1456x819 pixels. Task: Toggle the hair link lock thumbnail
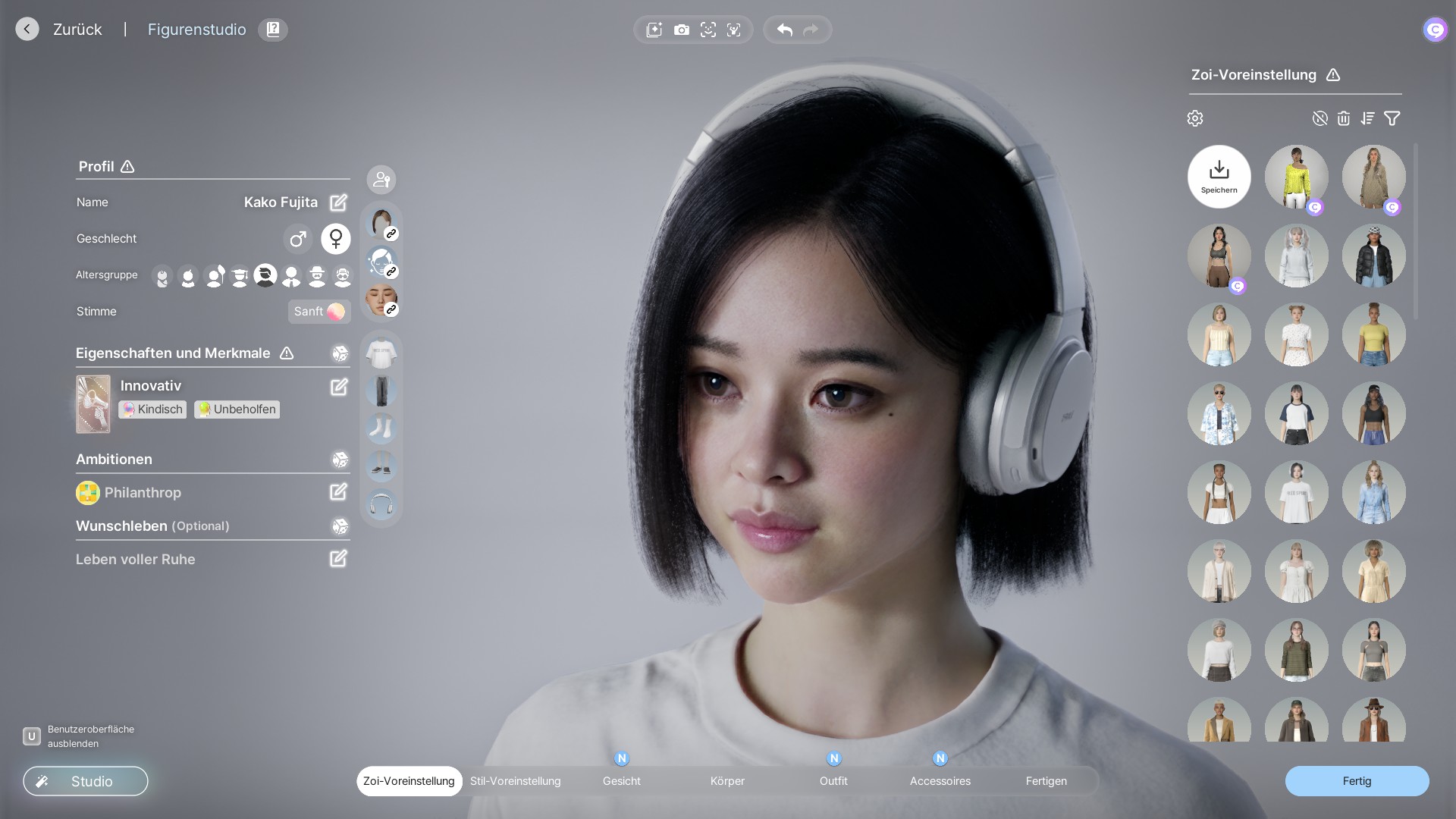[381, 224]
